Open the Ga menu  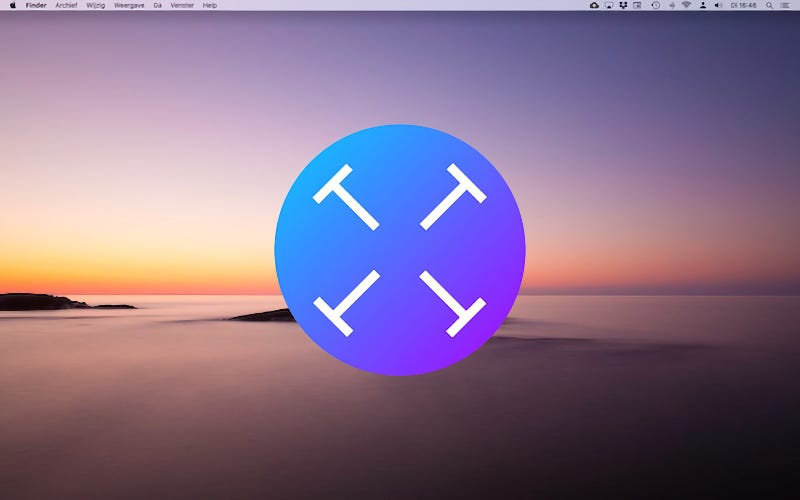coord(158,5)
